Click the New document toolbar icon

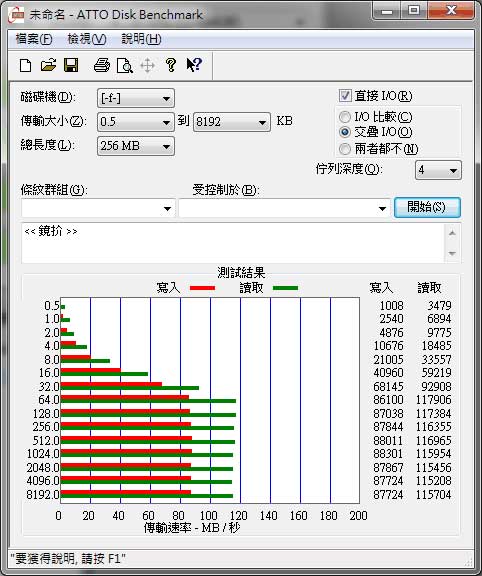point(25,66)
